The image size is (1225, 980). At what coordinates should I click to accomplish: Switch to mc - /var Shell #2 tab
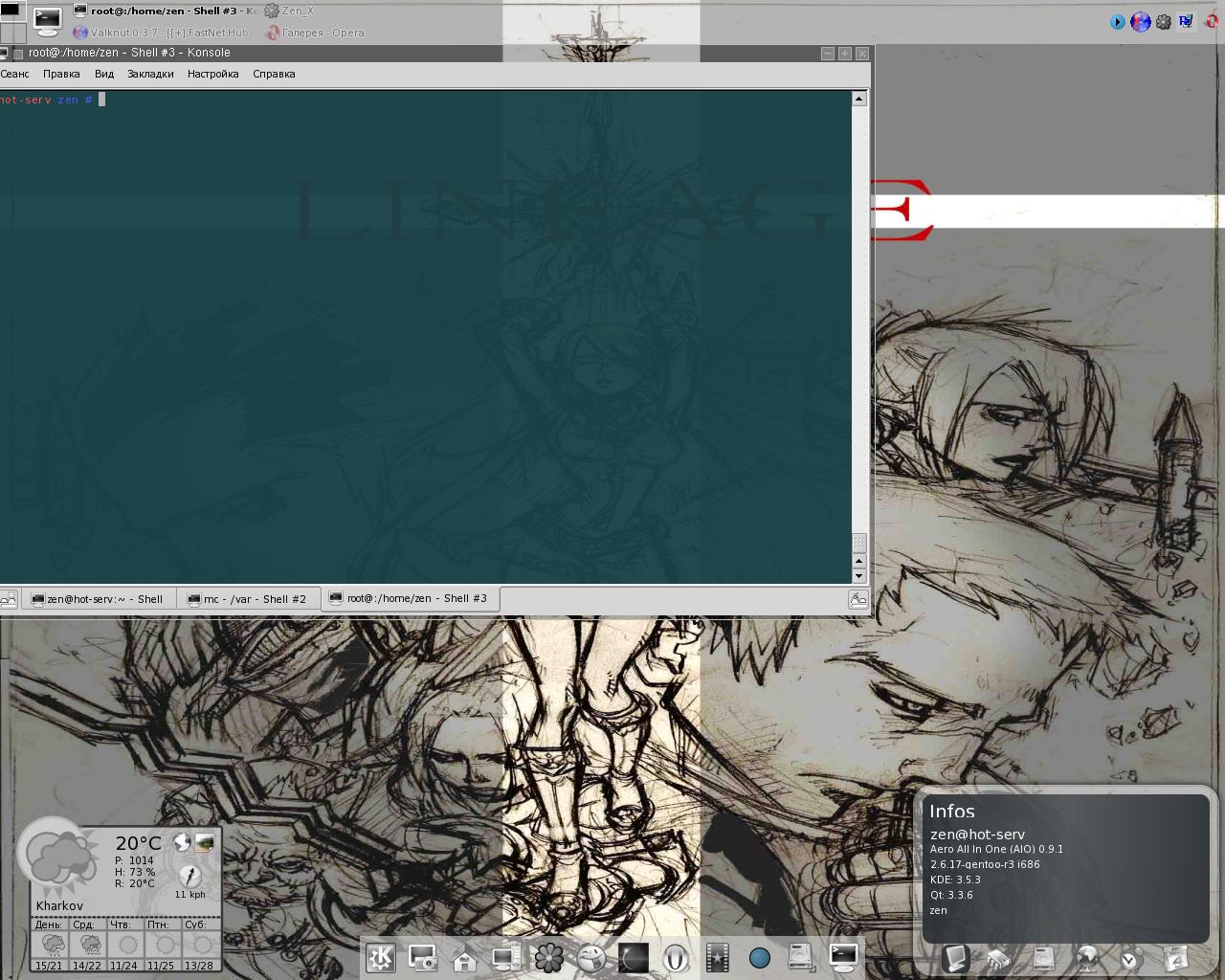tap(249, 599)
